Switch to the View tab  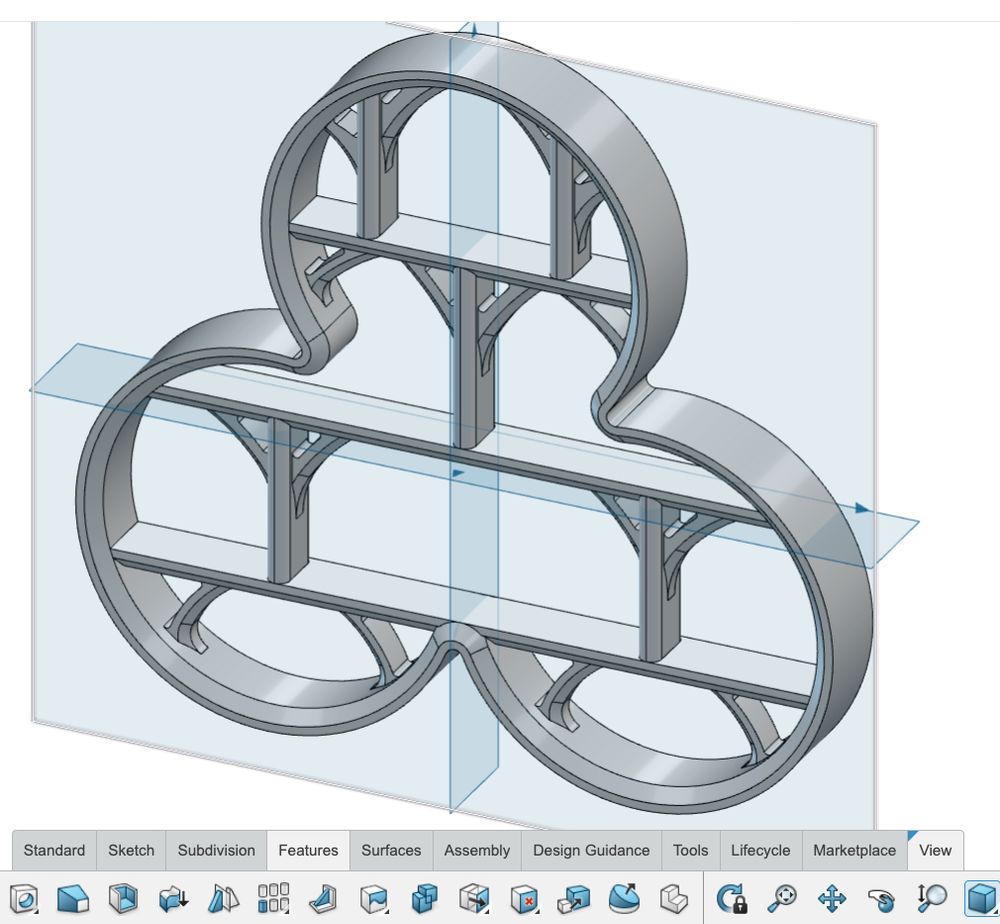(x=935, y=850)
